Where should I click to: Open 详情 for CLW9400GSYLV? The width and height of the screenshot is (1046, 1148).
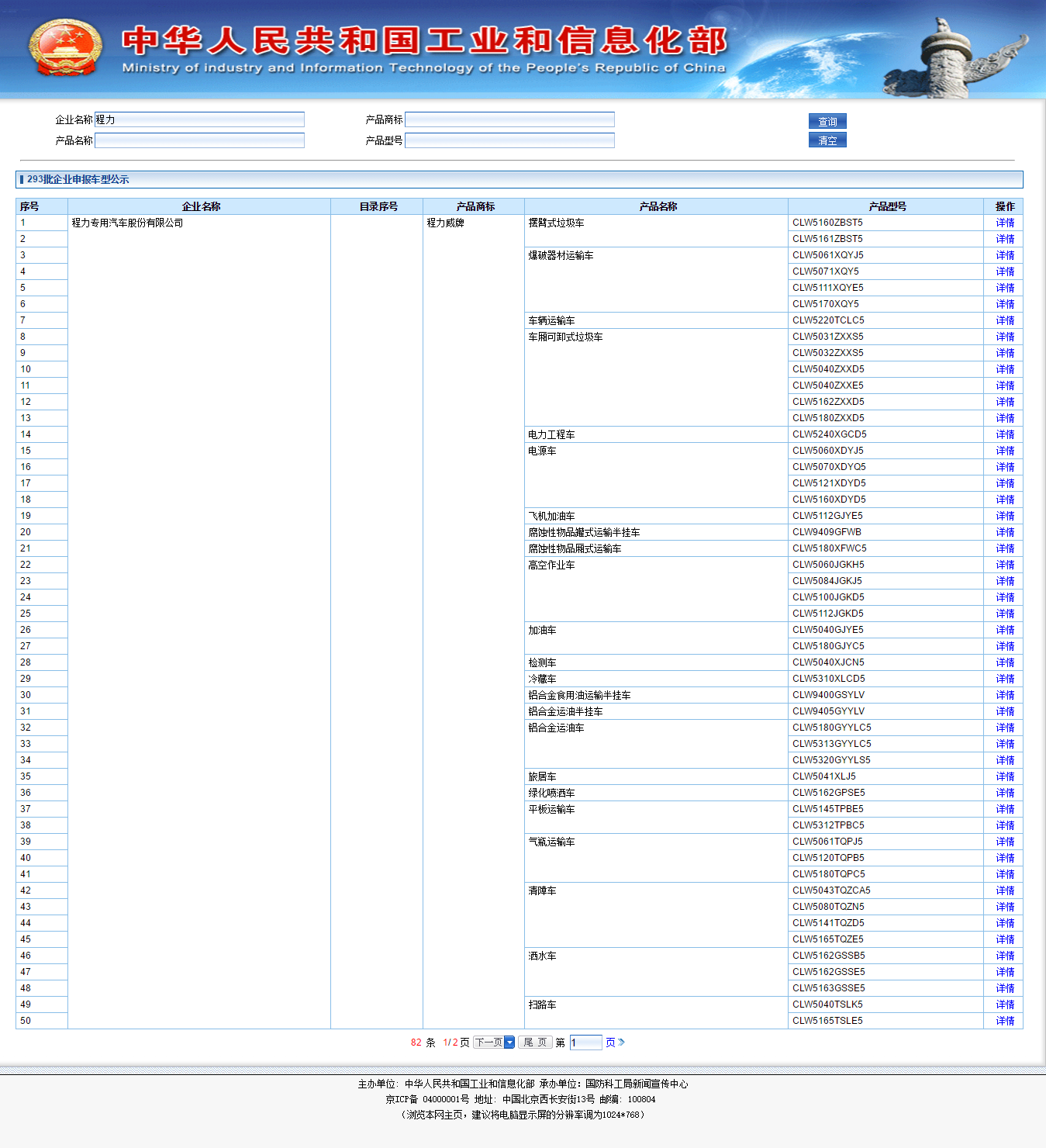[1005, 695]
